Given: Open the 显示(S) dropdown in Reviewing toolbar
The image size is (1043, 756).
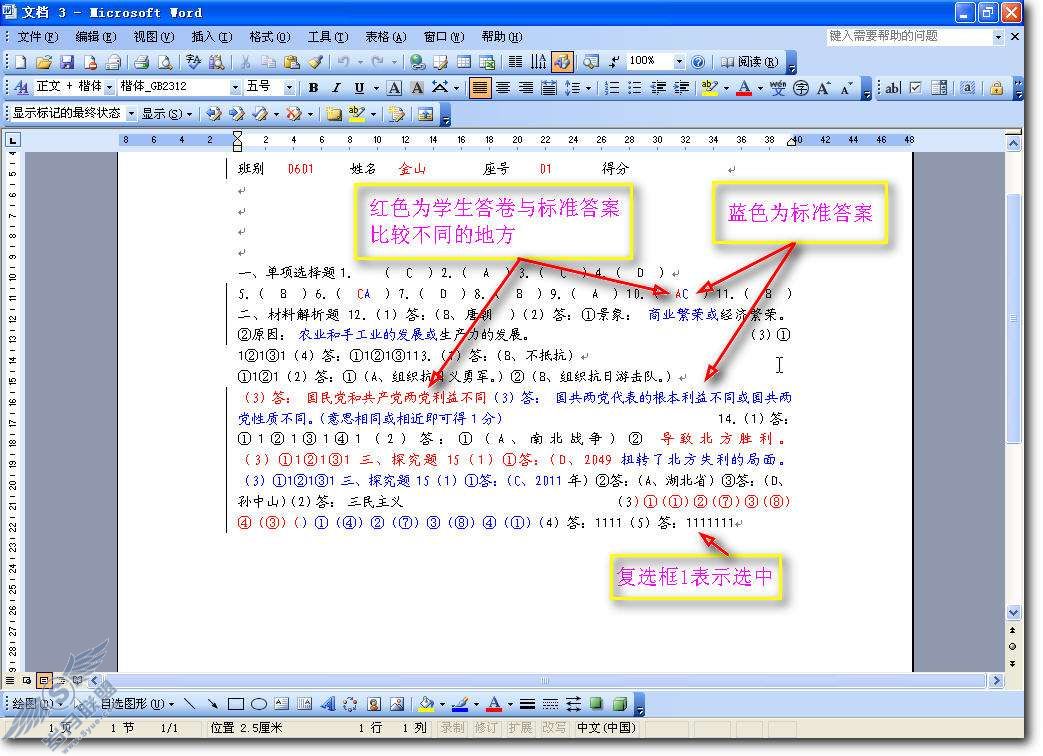Looking at the screenshot, I should (167, 114).
